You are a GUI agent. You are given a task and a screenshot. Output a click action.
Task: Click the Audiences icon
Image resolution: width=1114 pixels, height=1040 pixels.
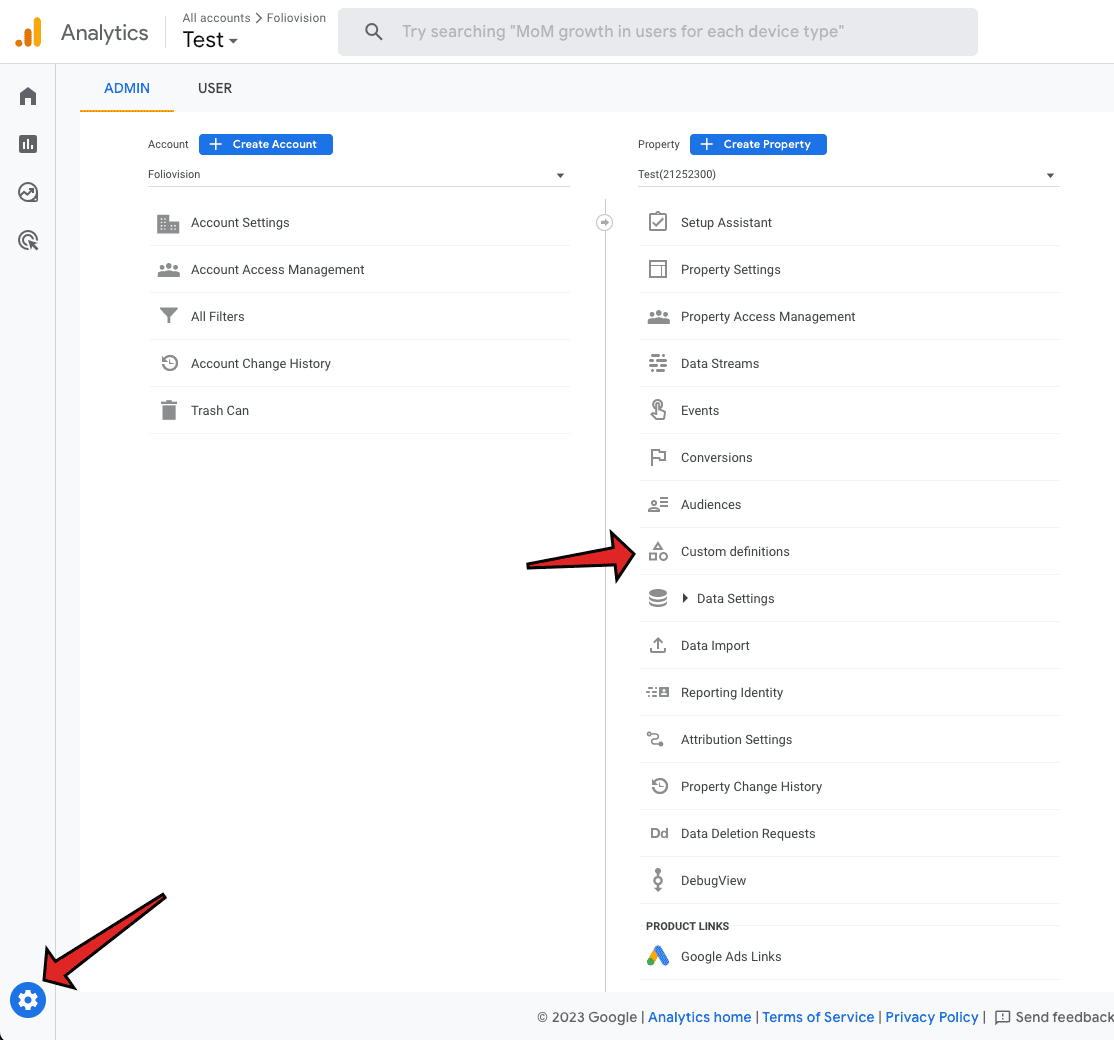coord(658,504)
